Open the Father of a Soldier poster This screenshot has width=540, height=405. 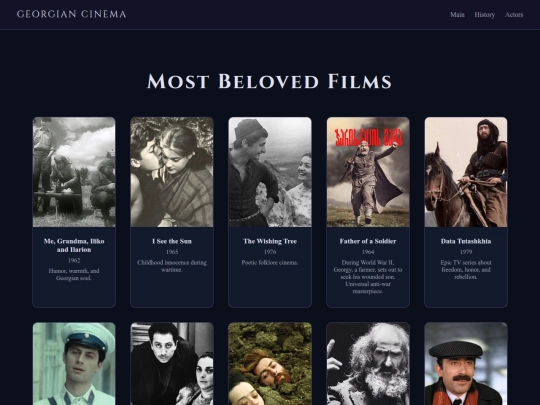point(368,172)
